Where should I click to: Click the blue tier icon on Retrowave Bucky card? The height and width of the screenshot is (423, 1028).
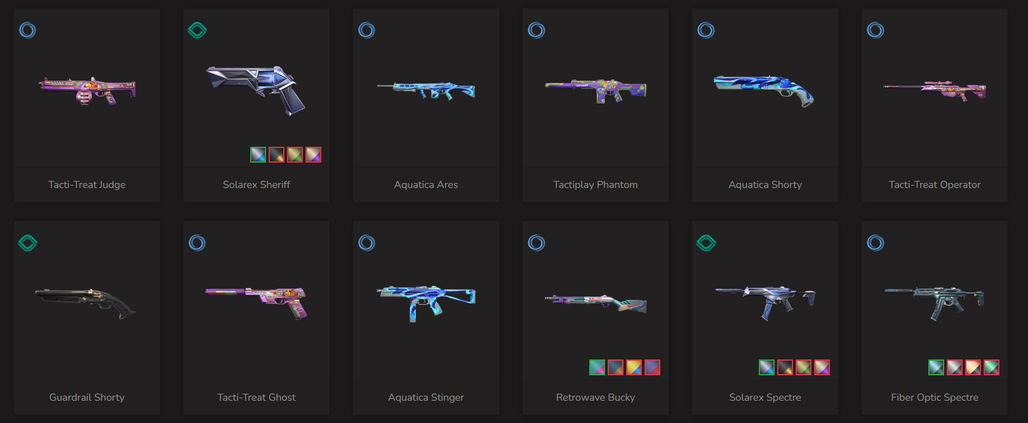(x=536, y=243)
